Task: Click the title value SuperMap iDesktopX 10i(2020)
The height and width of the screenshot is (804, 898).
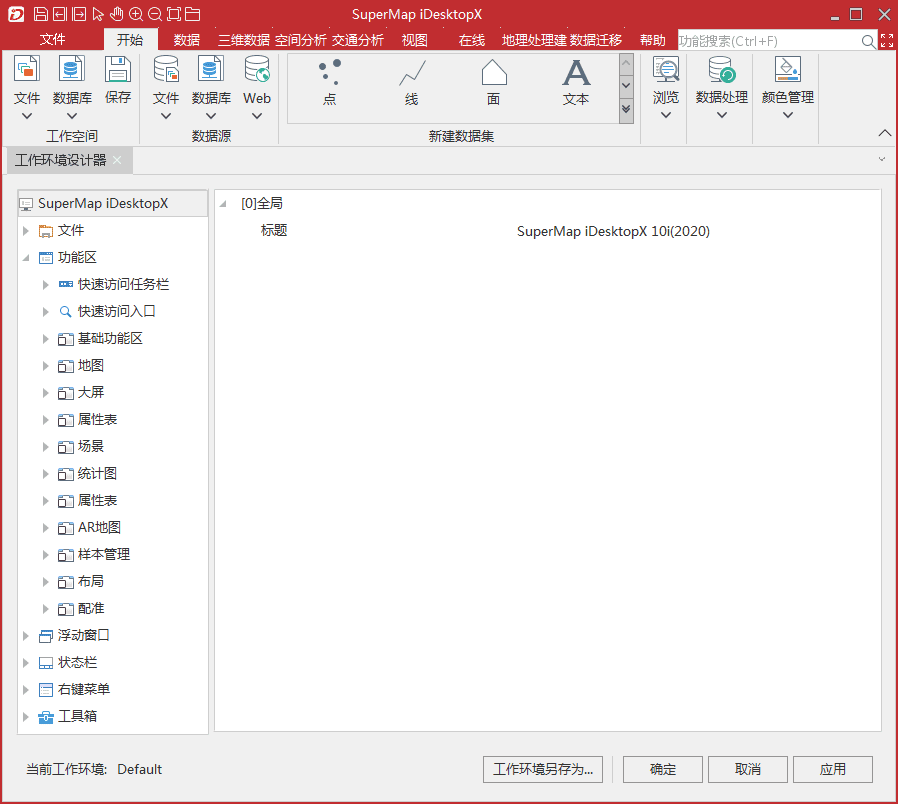Action: pyautogui.click(x=613, y=231)
